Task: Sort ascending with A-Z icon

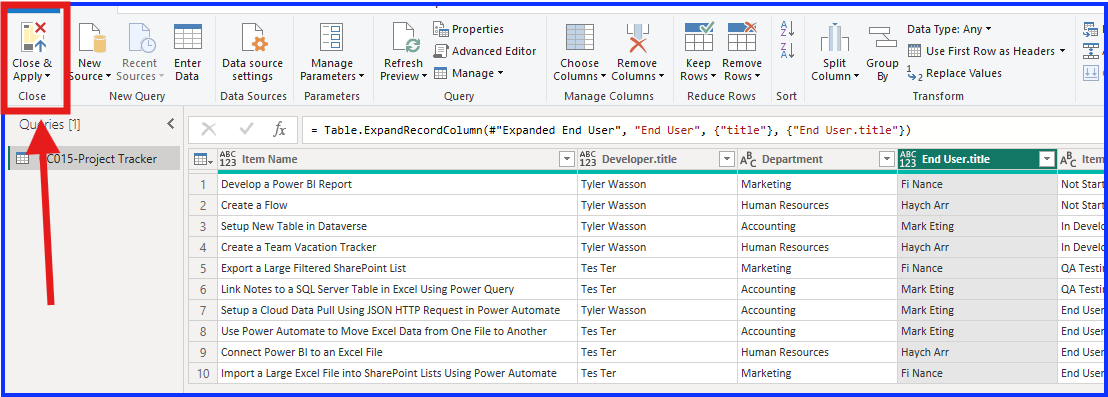Action: coord(787,29)
